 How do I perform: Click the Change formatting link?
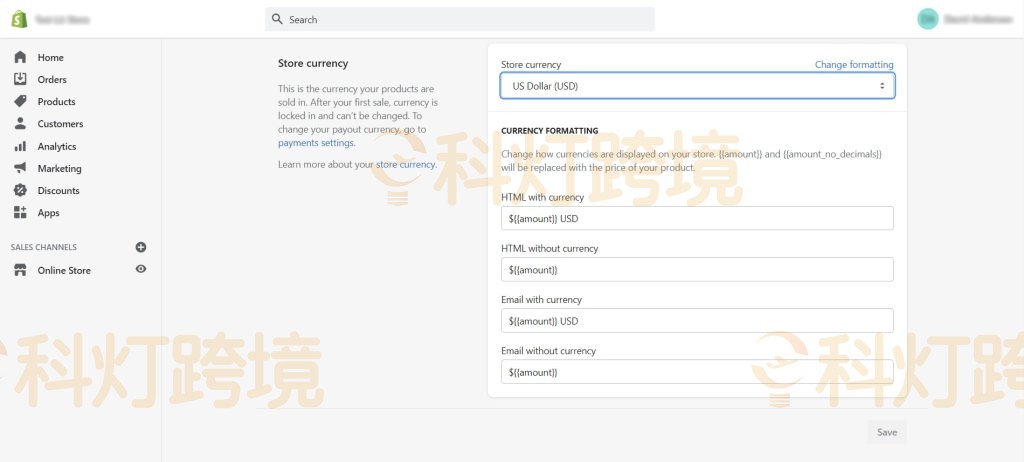click(x=853, y=65)
